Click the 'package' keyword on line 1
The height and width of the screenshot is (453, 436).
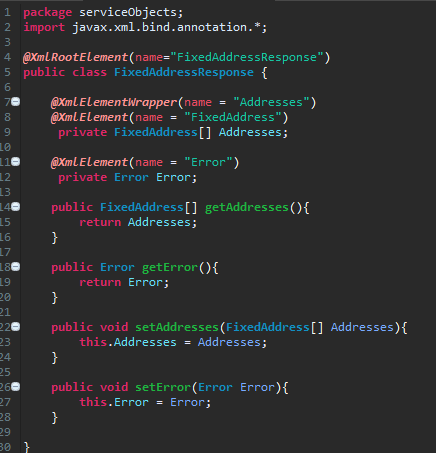point(48,13)
